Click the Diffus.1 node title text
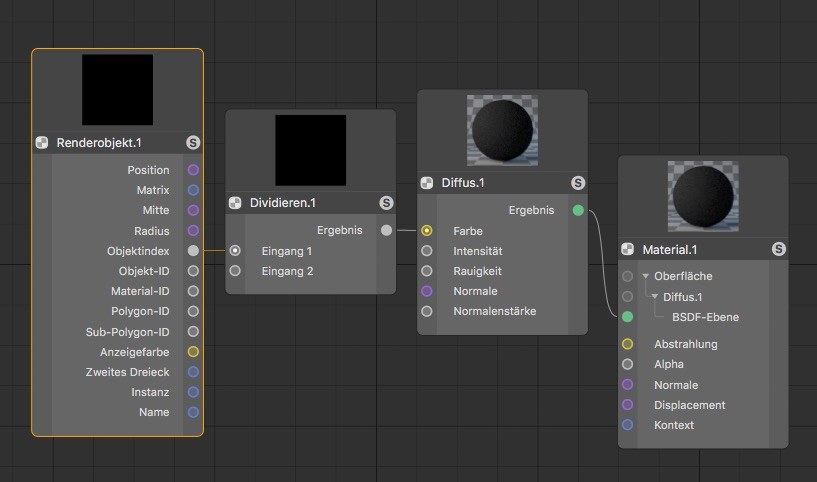Screen dimensions: 817x482 (463, 183)
